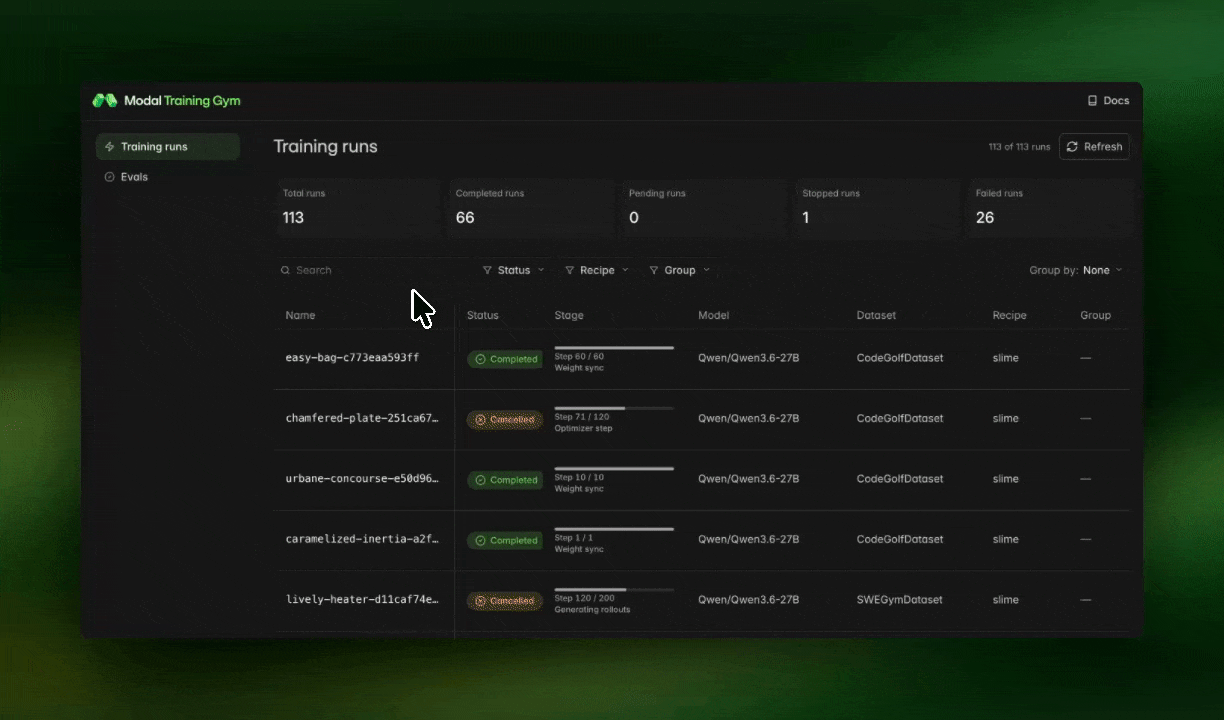Screen dimensions: 1224x720
Task: Click Optimizer step stage label
Action: point(583,429)
